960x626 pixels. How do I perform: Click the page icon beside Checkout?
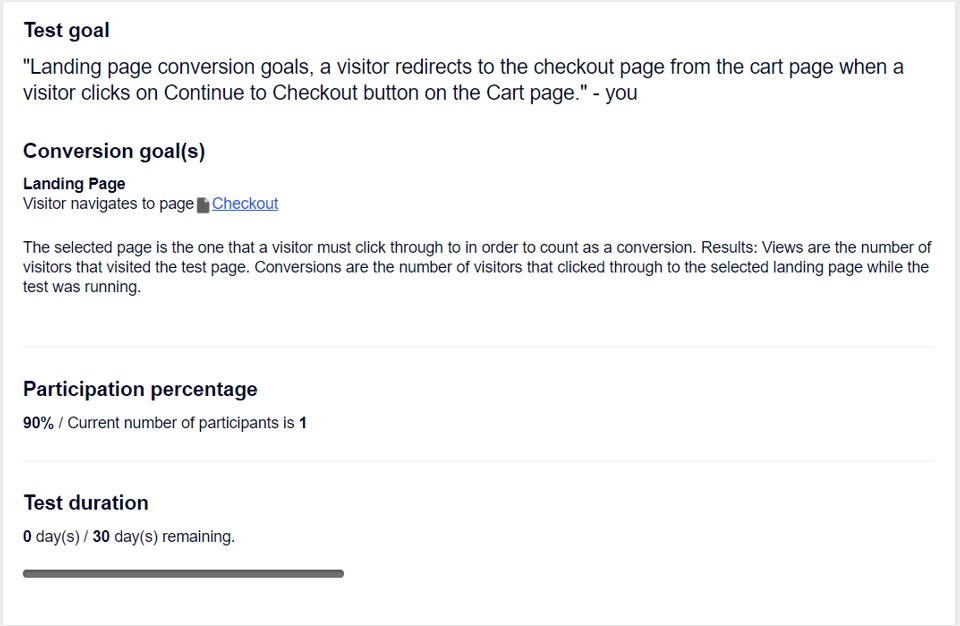[203, 205]
